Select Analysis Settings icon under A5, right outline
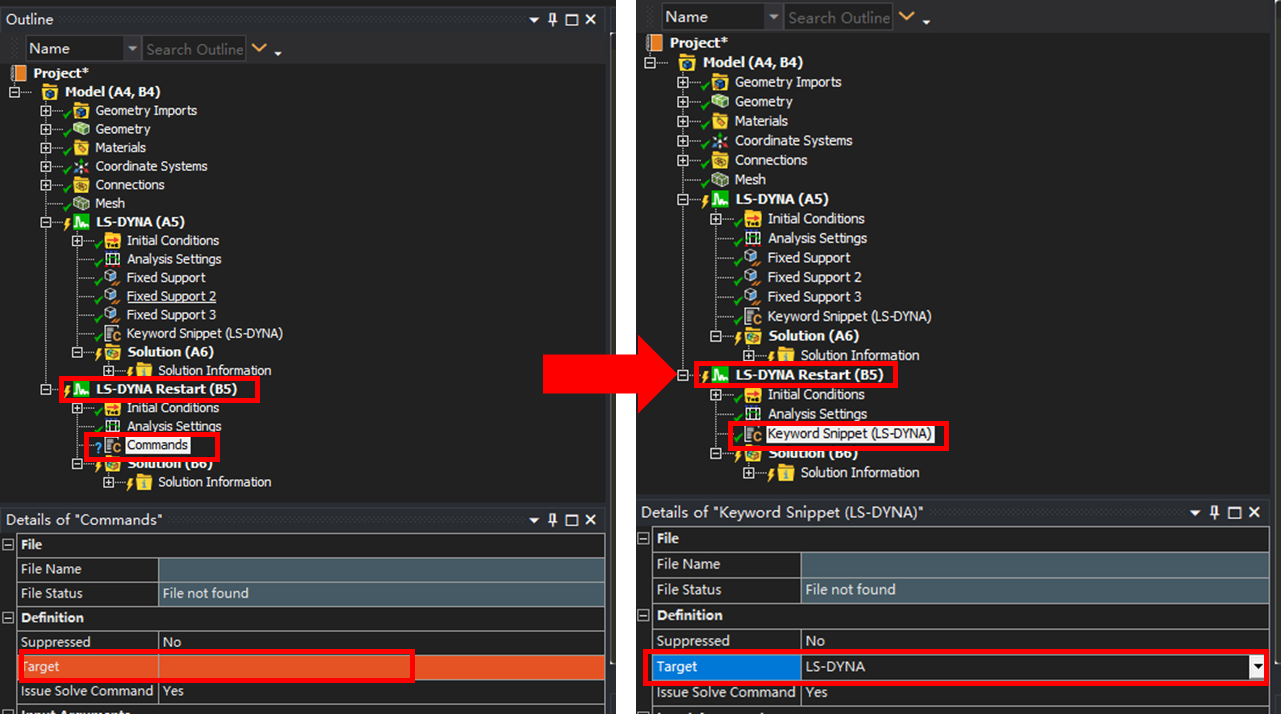The height and width of the screenshot is (714, 1281). click(753, 238)
